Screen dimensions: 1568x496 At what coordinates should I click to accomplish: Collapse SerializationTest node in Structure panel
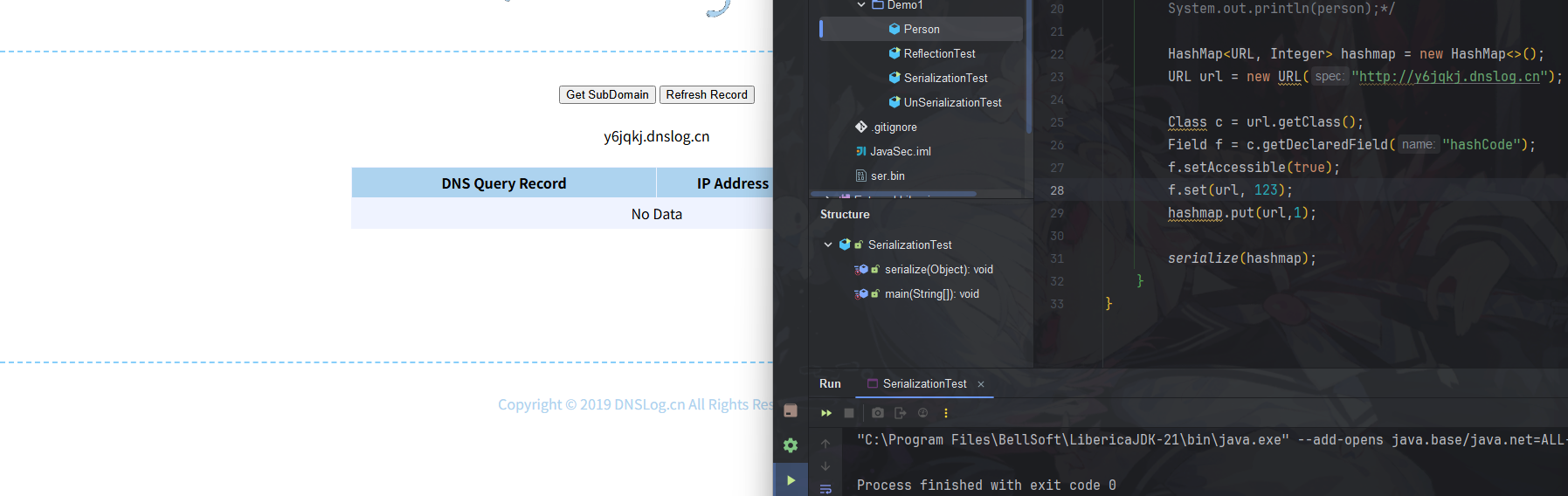tap(828, 245)
